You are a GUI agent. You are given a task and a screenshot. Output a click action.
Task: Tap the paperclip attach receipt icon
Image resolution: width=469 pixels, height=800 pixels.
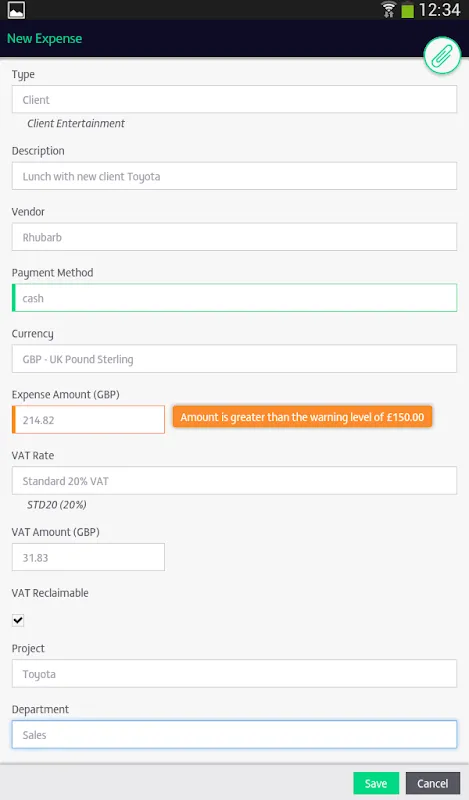[442, 55]
